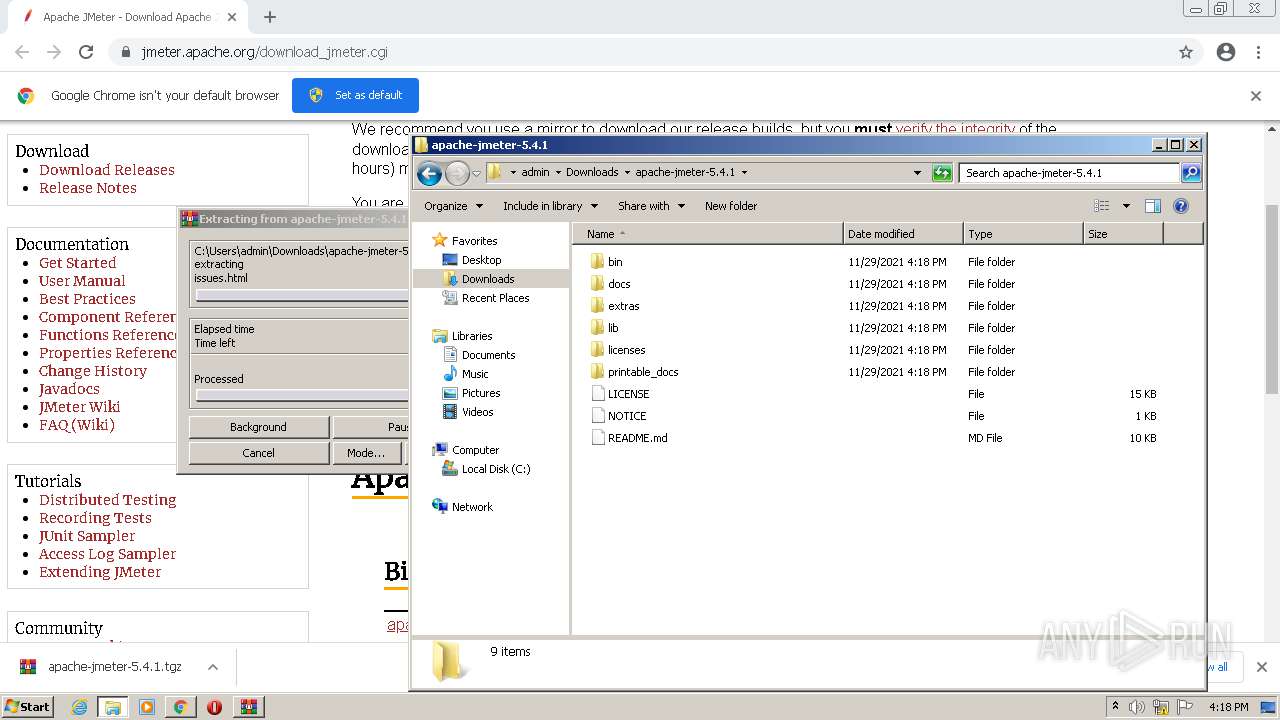Click the Change your view icon
1280x720 pixels.
coord(1101,206)
